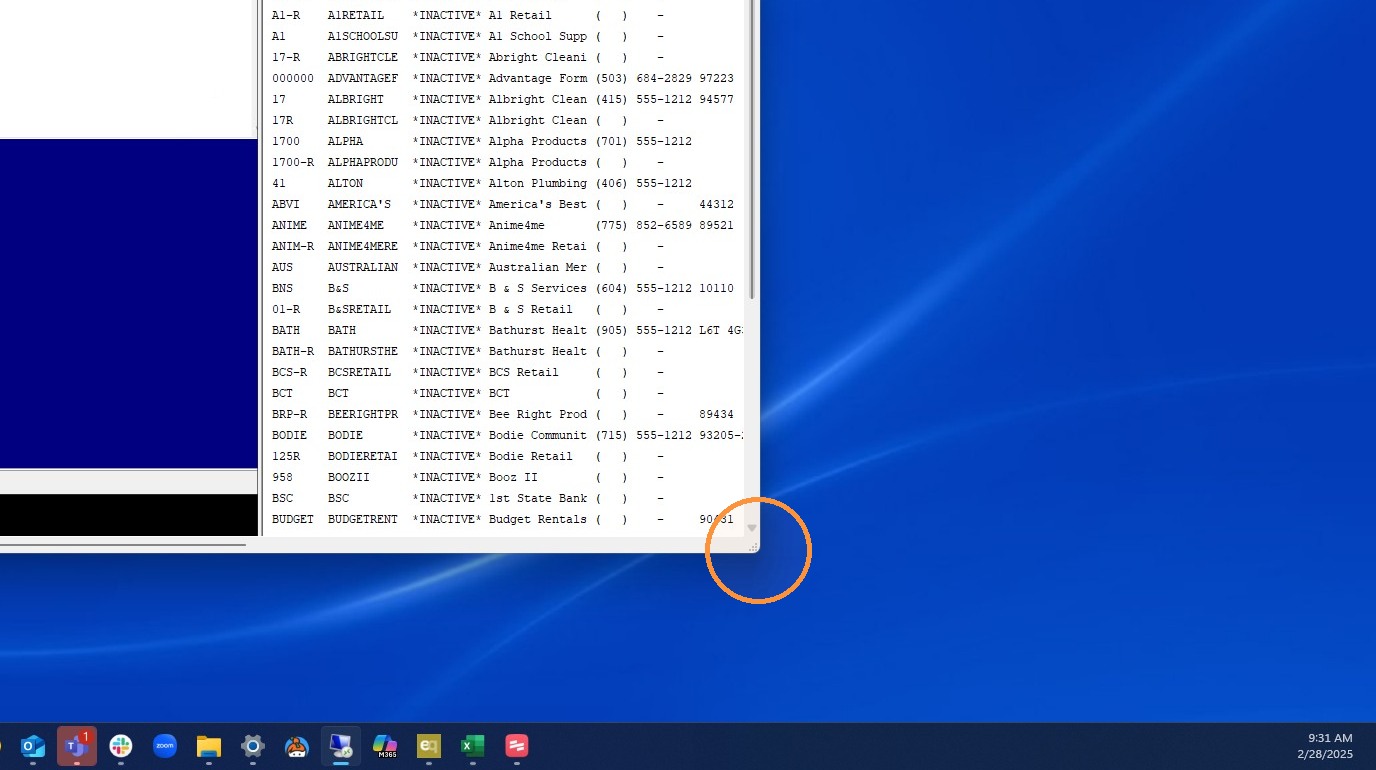Open Microsoft Teams from the taskbar

77,746
